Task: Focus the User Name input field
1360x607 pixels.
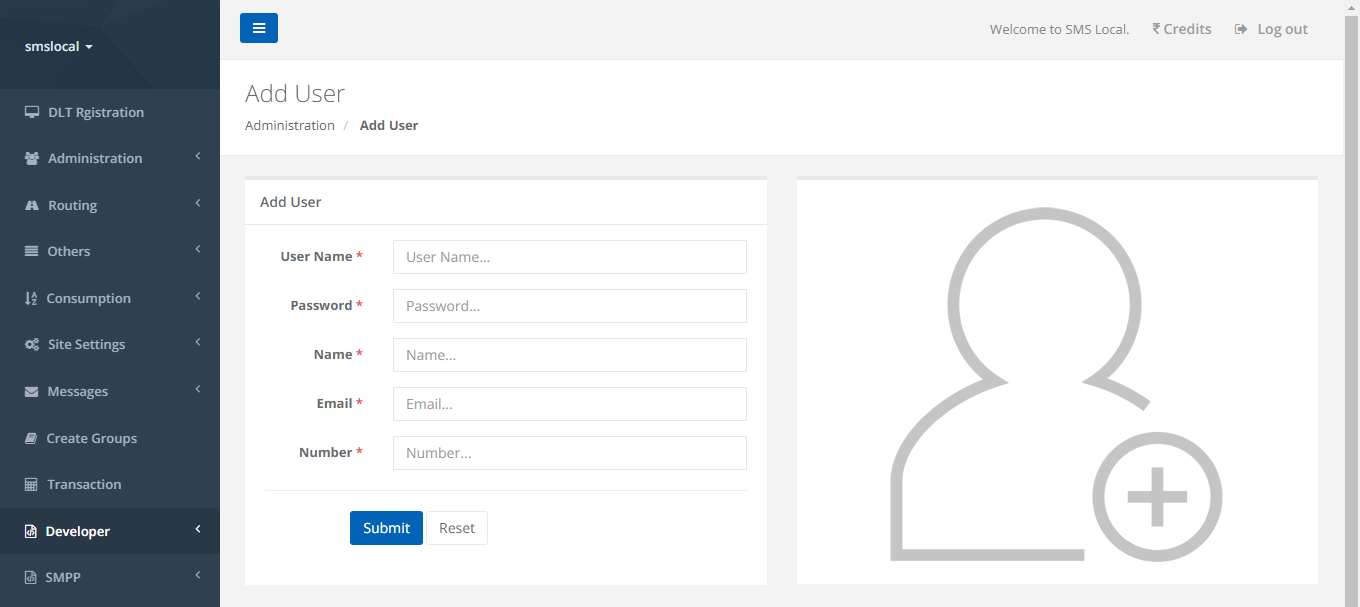Action: pos(569,257)
